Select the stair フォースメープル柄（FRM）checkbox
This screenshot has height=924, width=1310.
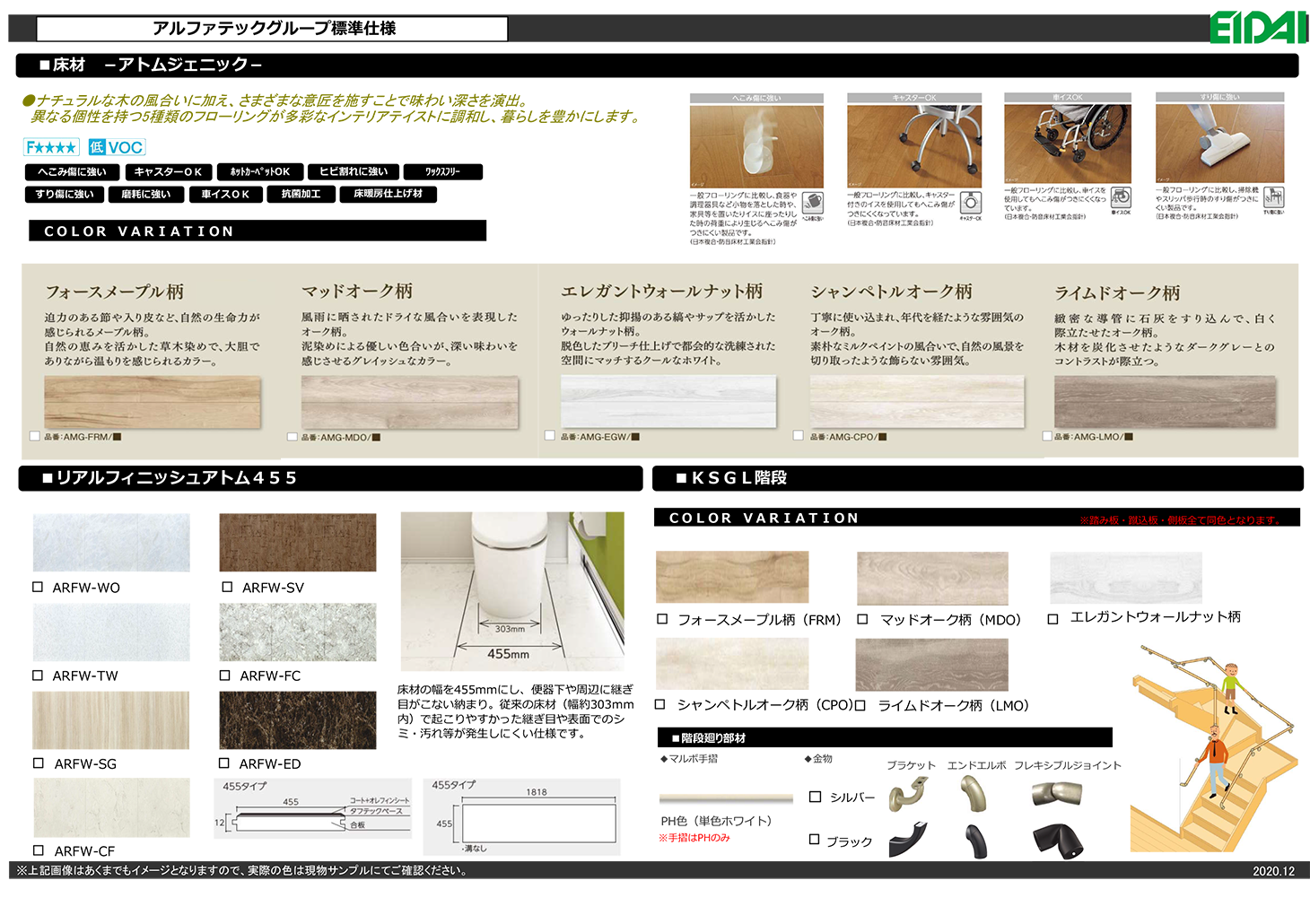662,619
